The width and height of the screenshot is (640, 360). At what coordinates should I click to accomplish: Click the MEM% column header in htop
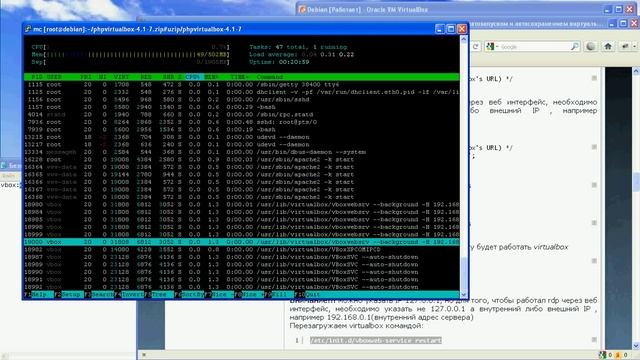[211, 77]
